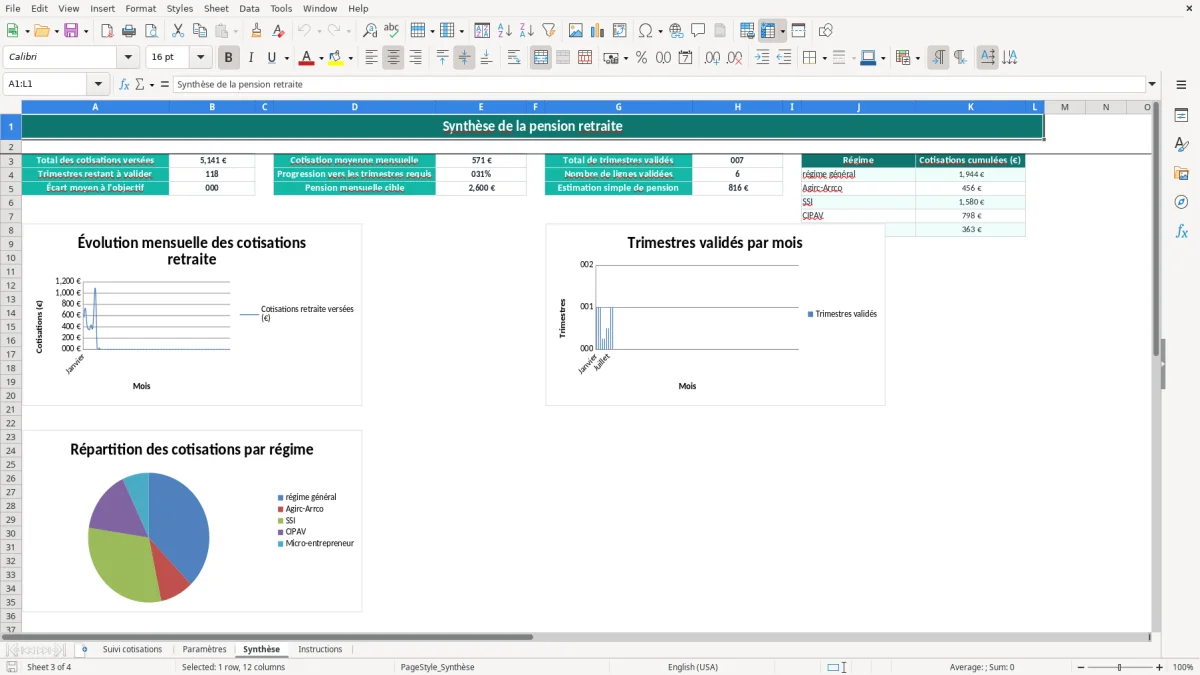Open the Font Size dropdown
Screen dimensions: 1200x675
coord(200,58)
